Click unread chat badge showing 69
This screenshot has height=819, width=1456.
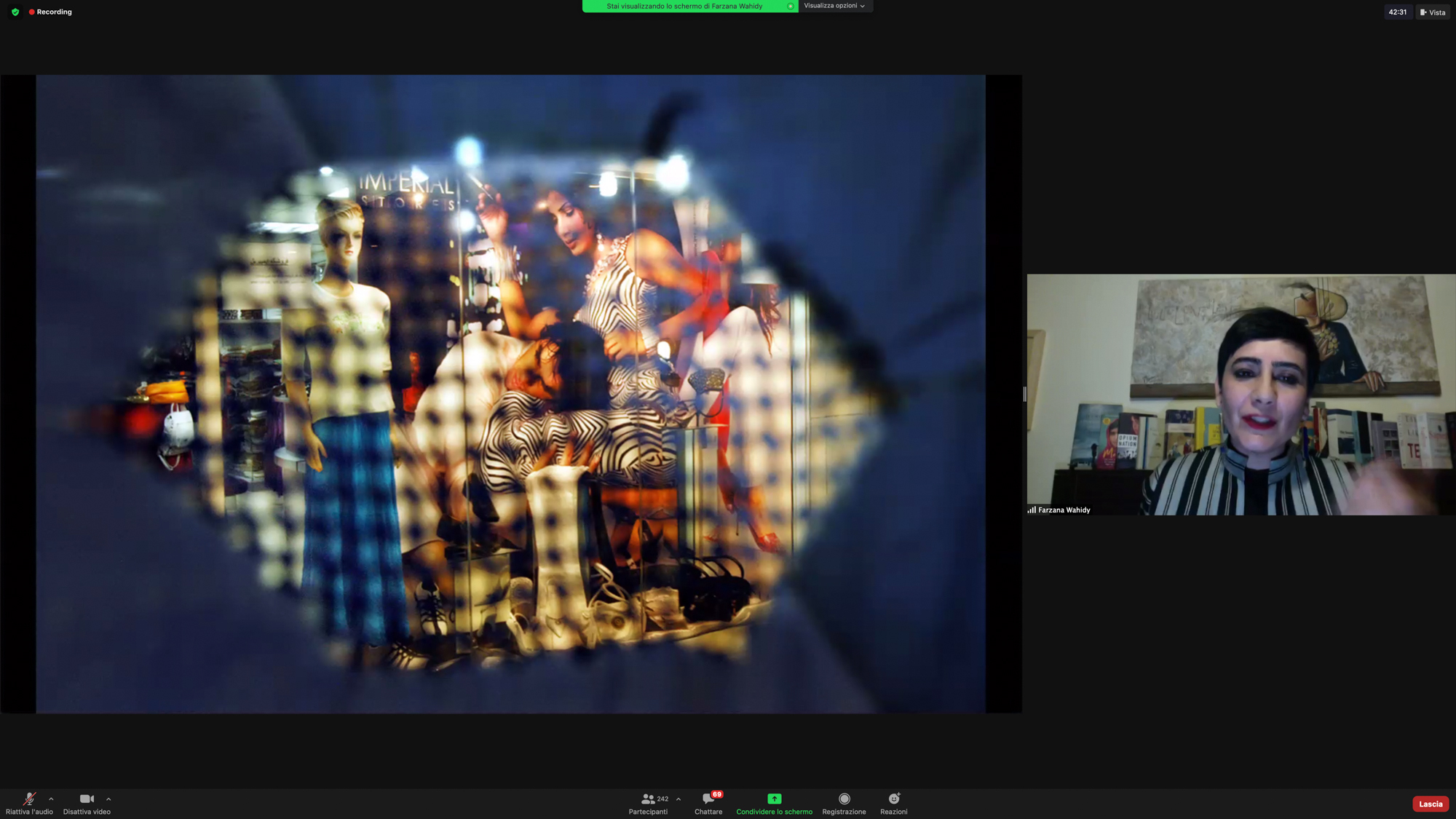(x=717, y=794)
